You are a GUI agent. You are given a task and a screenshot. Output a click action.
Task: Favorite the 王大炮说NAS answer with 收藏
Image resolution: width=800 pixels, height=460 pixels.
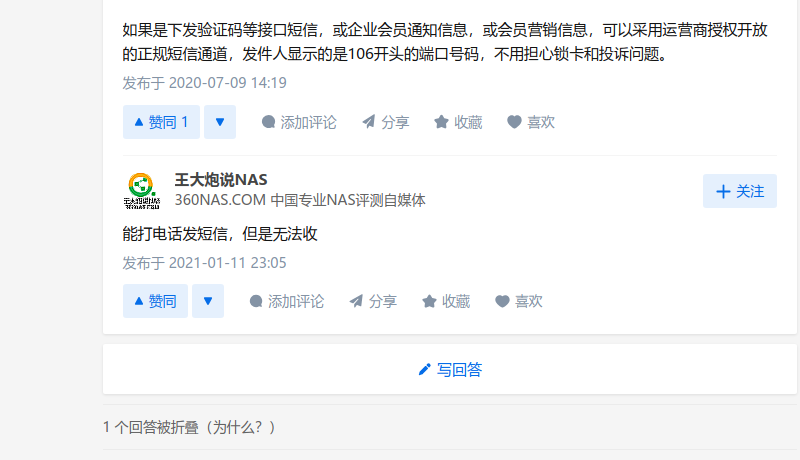[446, 301]
